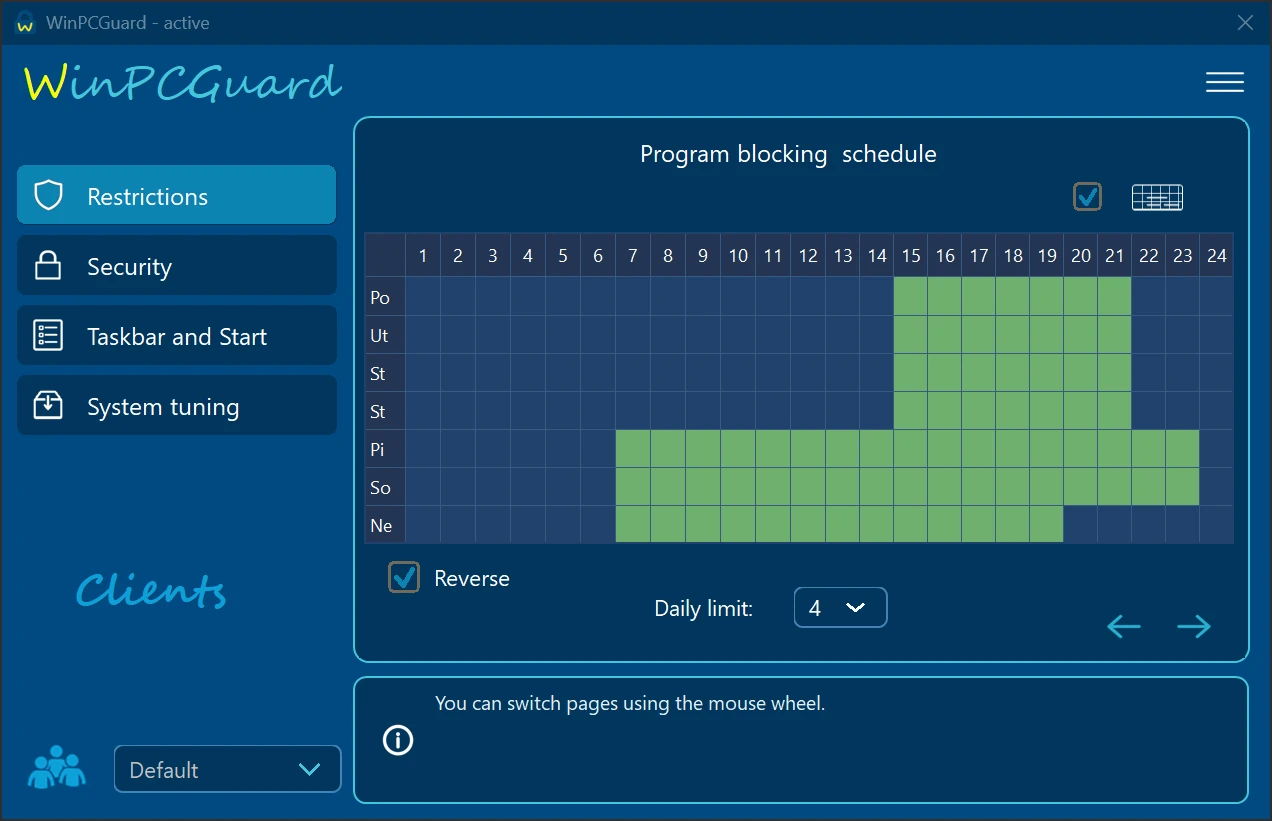Select the hour 15 column header
Image resolution: width=1272 pixels, height=821 pixels.
point(911,256)
